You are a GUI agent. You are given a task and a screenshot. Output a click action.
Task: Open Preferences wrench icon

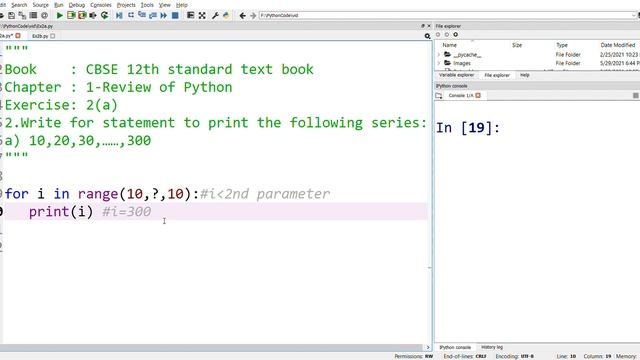215,15
